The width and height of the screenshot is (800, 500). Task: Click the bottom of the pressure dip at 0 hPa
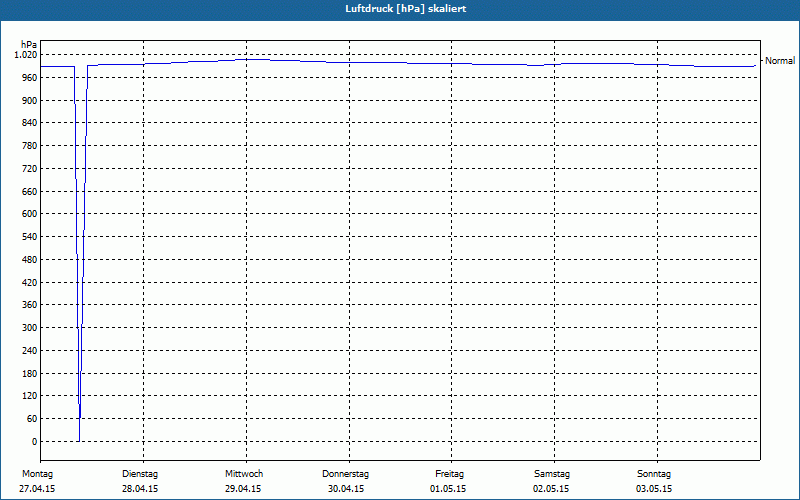pyautogui.click(x=79, y=441)
